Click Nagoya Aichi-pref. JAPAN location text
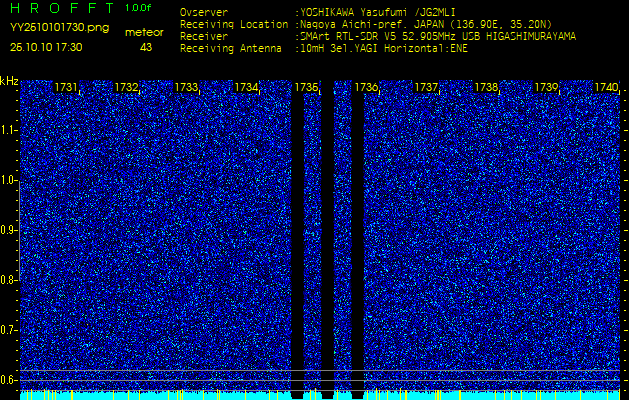This screenshot has width=629, height=400. 424,24
